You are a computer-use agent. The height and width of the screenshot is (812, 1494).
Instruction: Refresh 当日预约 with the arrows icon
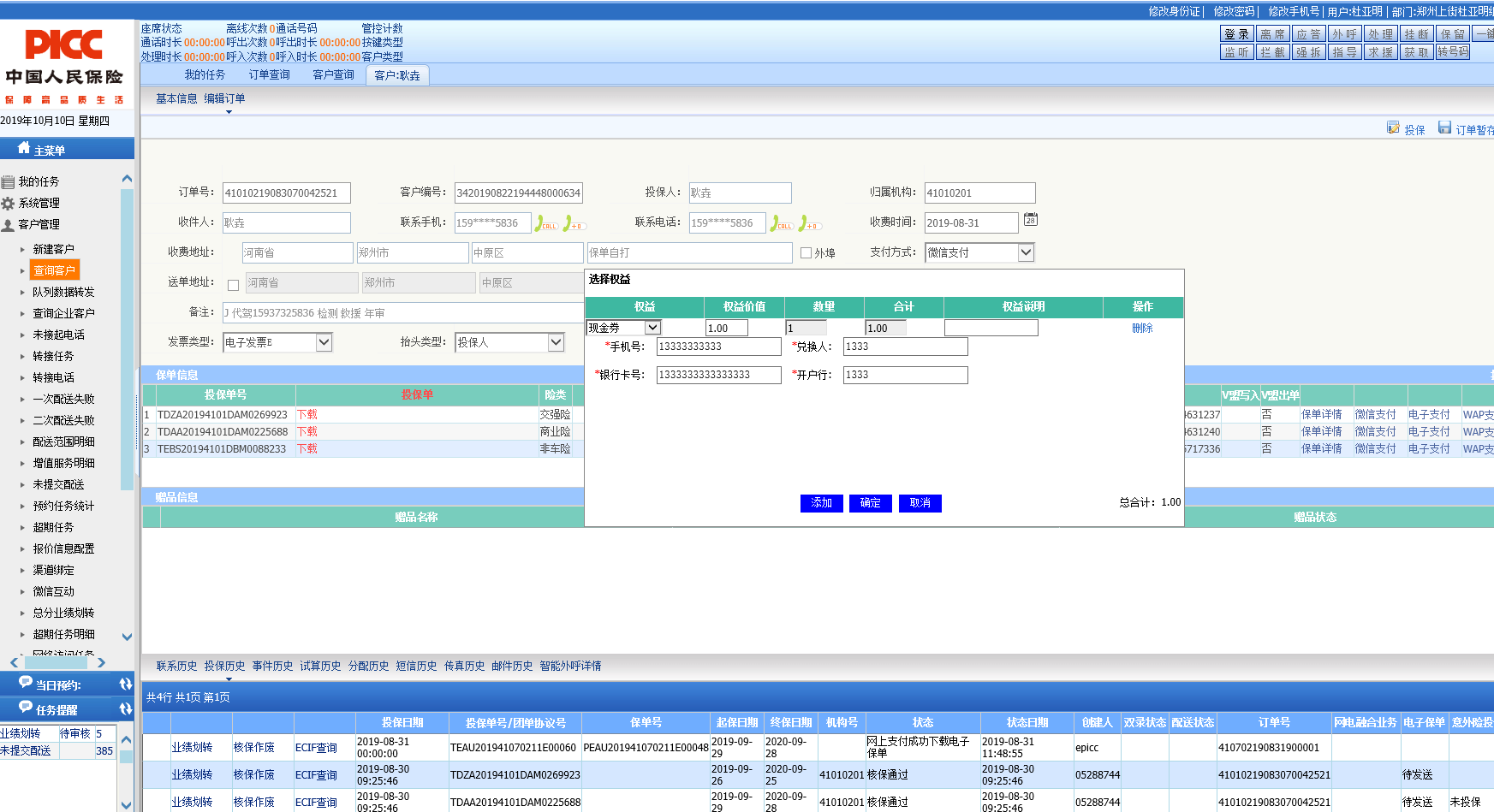(126, 685)
